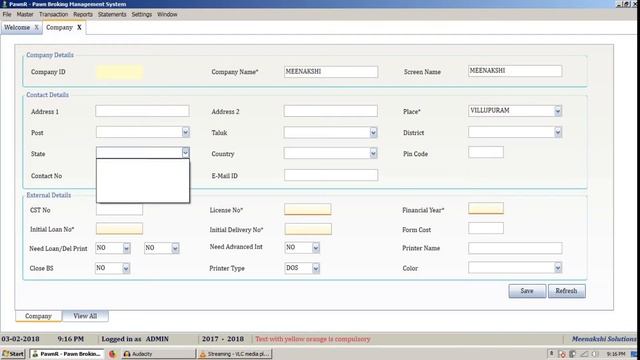Viewport: 640px width, 360px height.
Task: Open the Color dropdown
Action: click(x=558, y=268)
